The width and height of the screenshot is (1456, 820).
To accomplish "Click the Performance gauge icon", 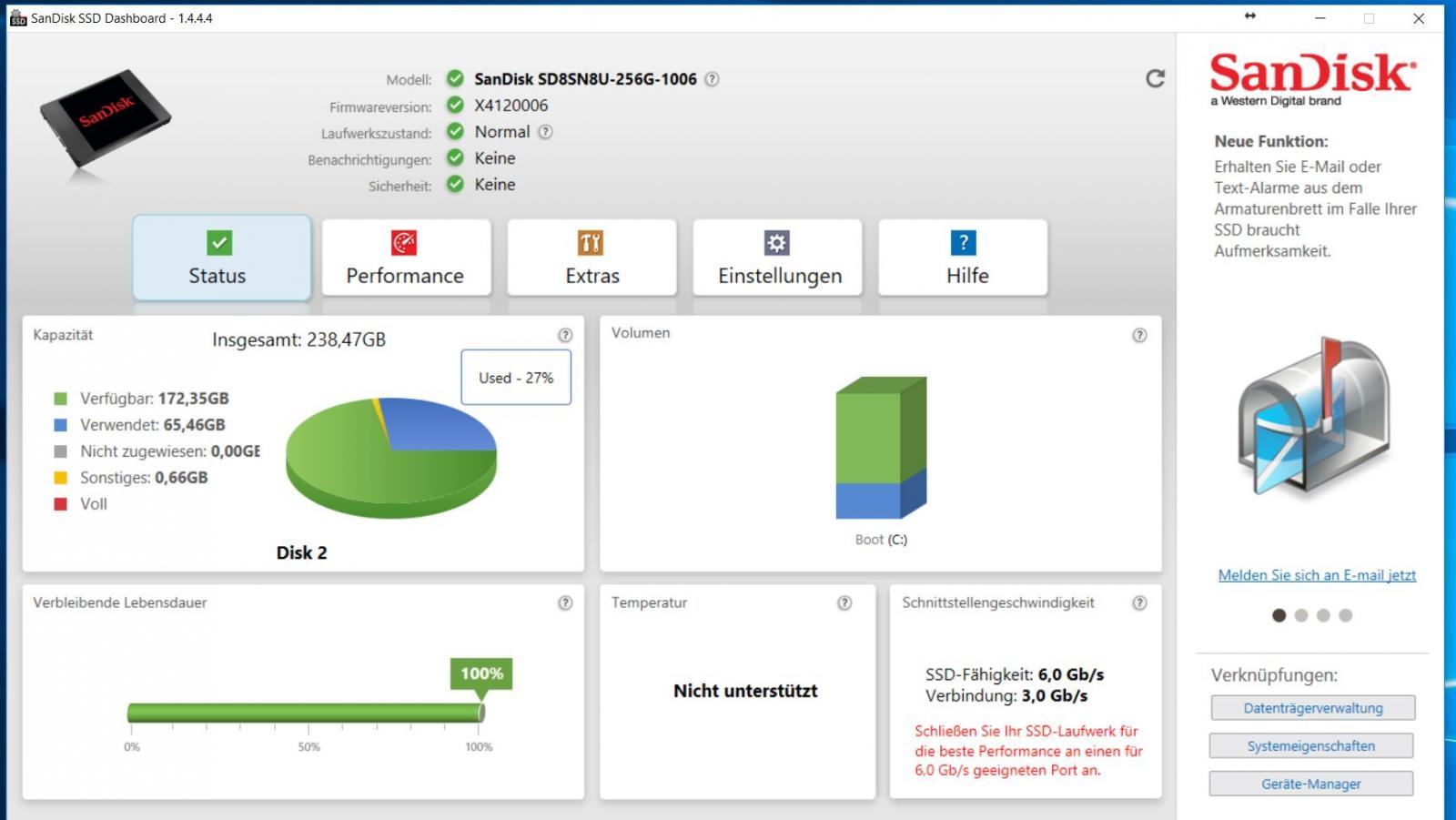I will [404, 243].
